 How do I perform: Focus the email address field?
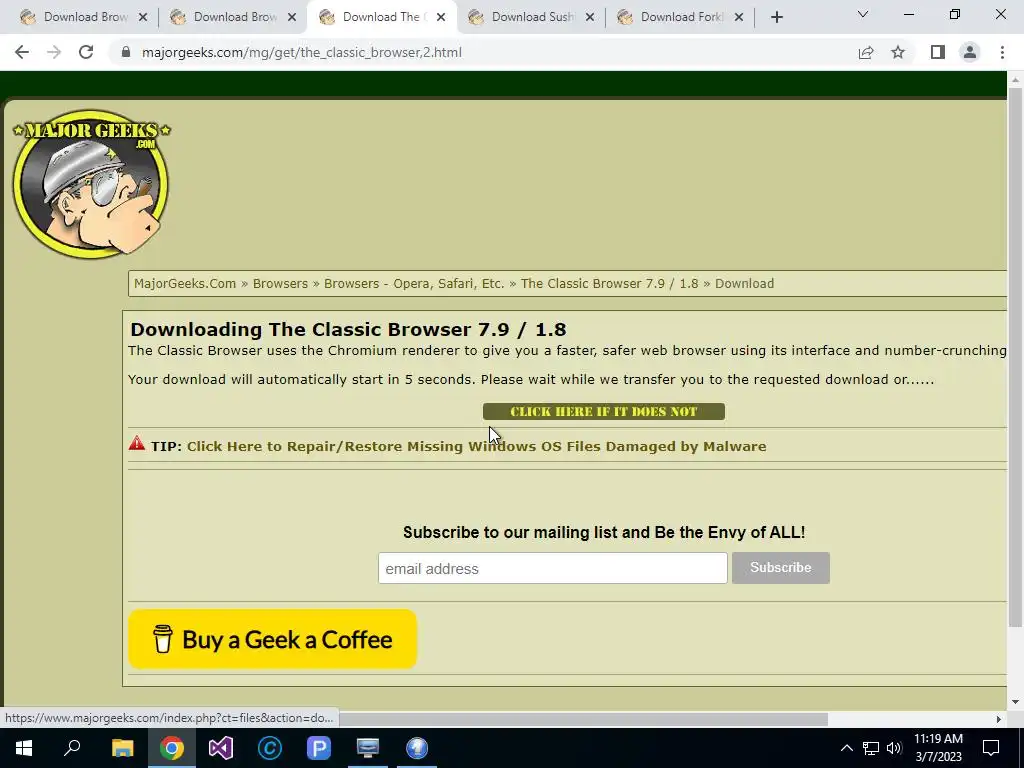552,568
